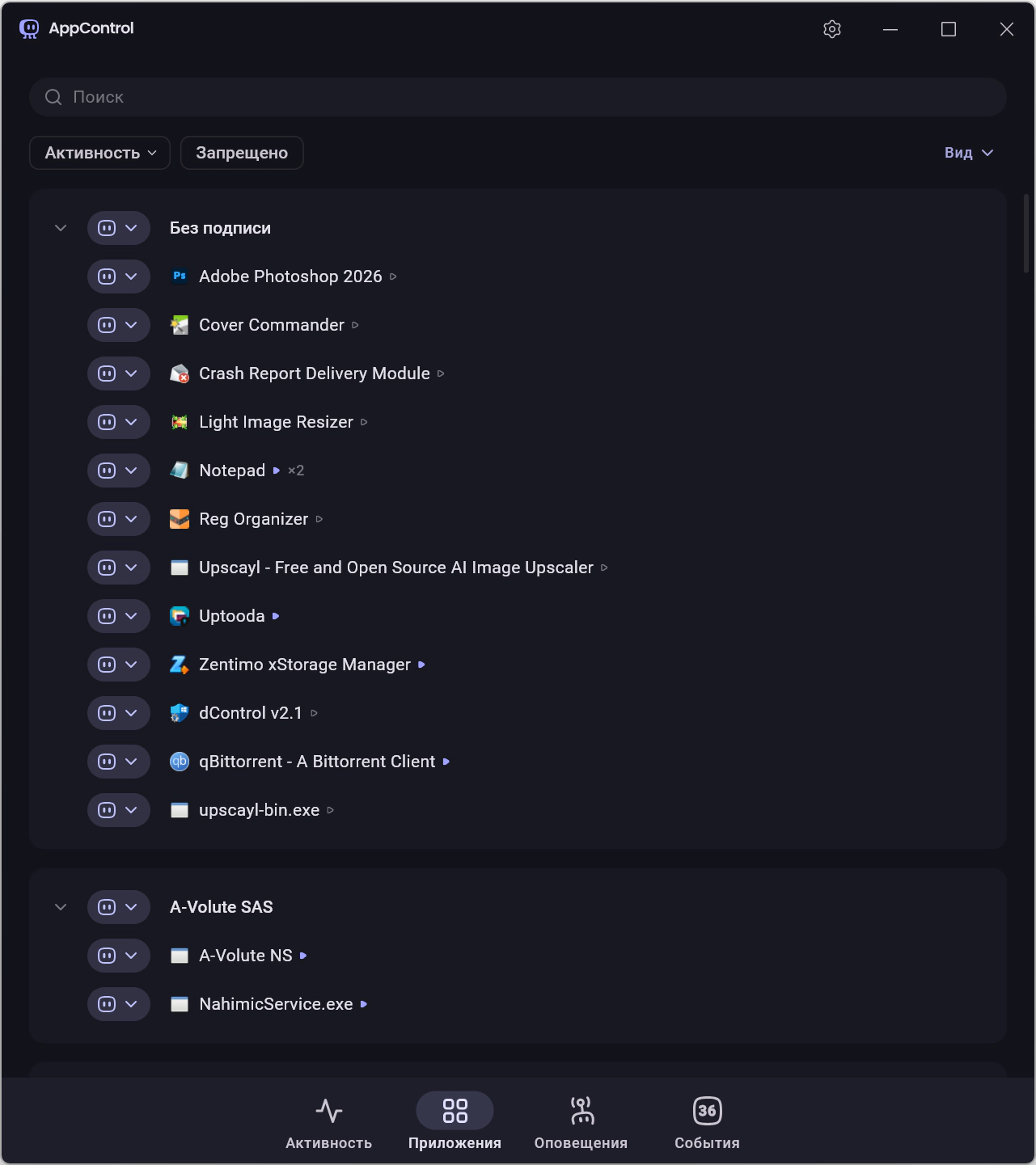This screenshot has height=1165, width=1036.
Task: Switch to the Оповещения tab
Action: tap(581, 1122)
